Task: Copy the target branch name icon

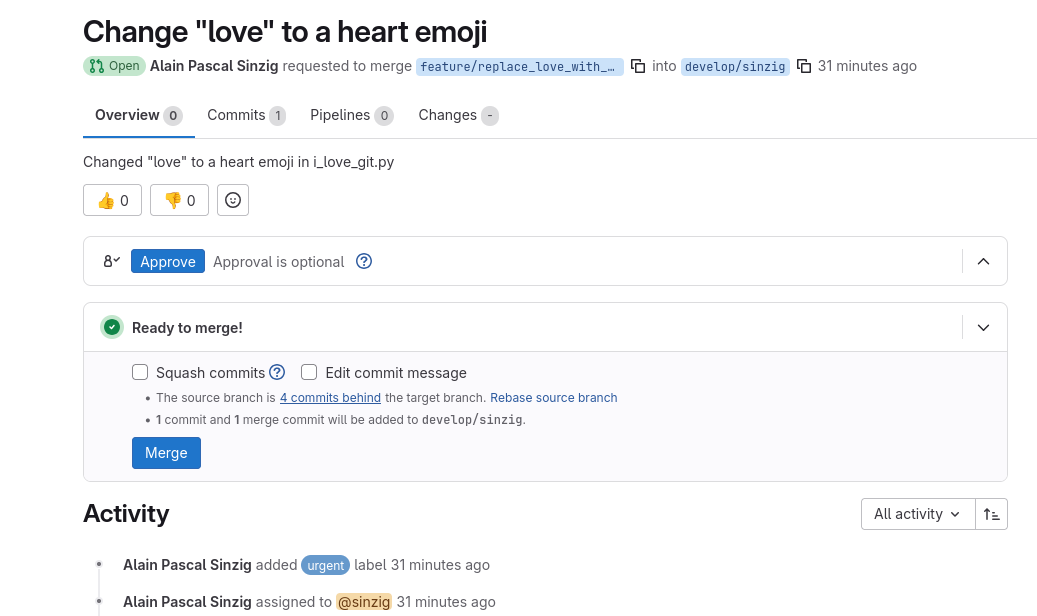Action: click(803, 66)
